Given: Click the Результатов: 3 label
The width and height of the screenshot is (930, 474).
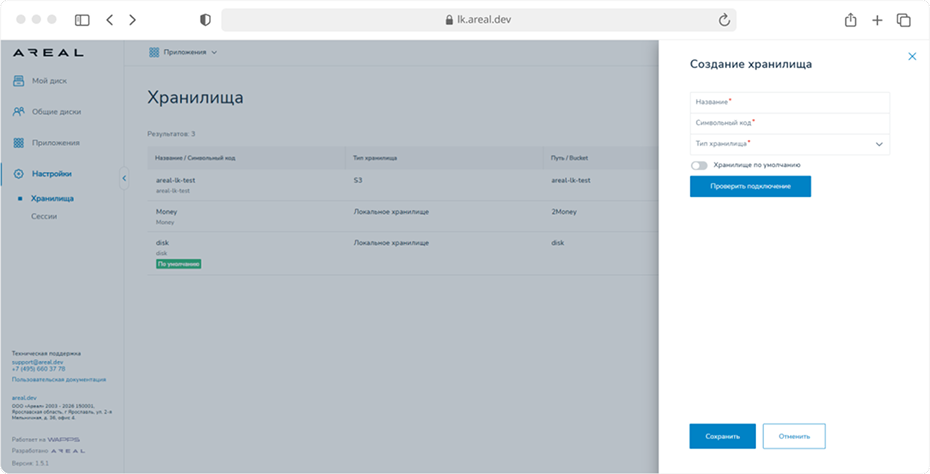Looking at the screenshot, I should click(171, 134).
